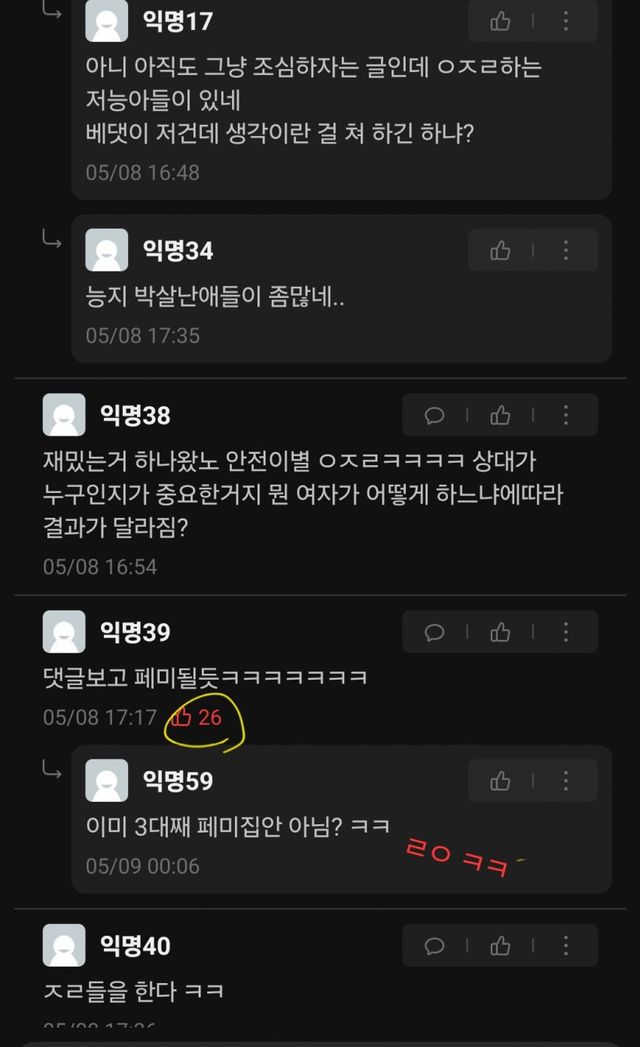Like the reply from 익명34
This screenshot has width=640, height=1047.
[x=500, y=250]
